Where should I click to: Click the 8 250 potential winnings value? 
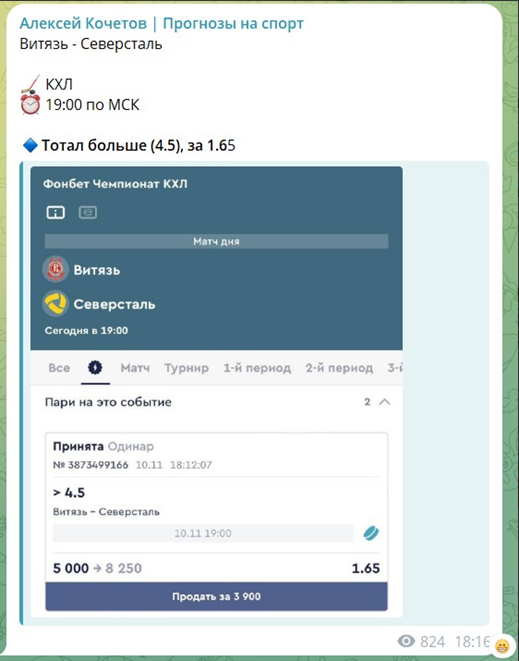(x=124, y=568)
